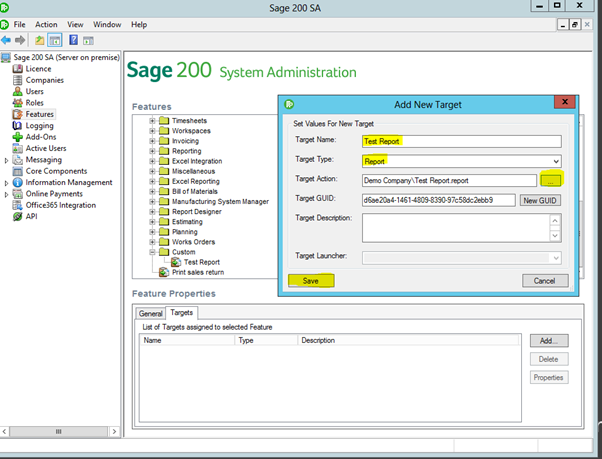Viewport: 602px width, 459px height.
Task: Open the View menu
Action: point(75,25)
